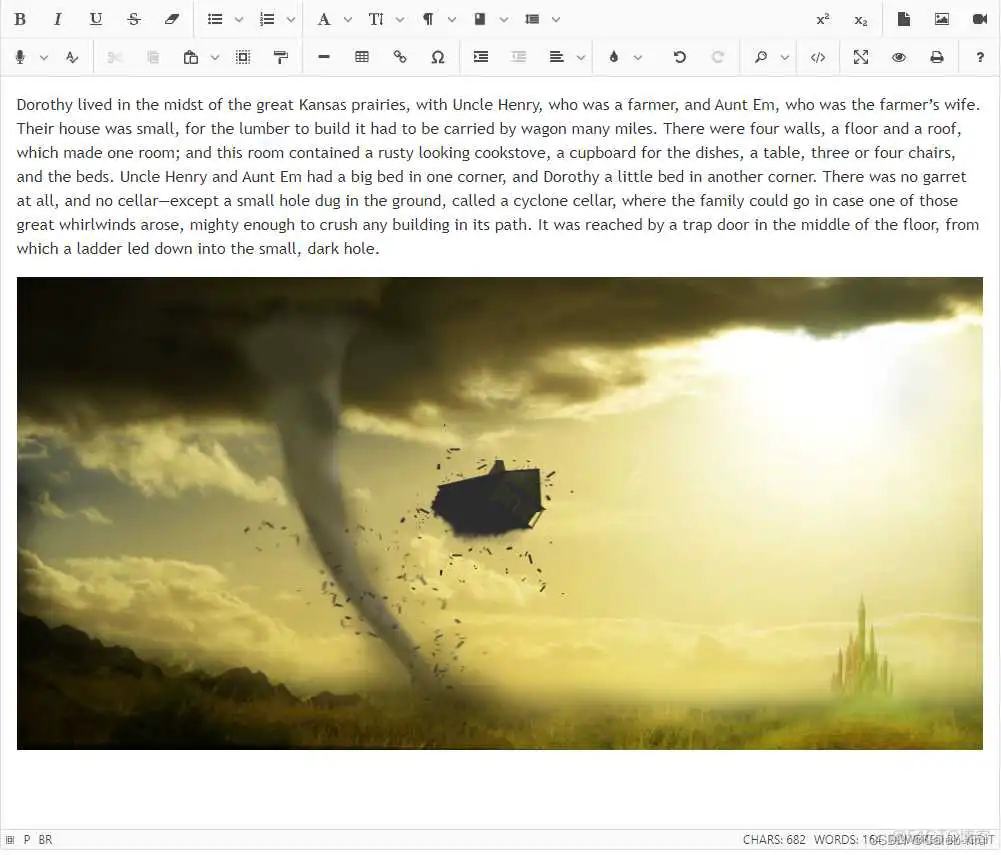Open the color drop fill picker
This screenshot has height=855, width=1001.
pos(614,57)
